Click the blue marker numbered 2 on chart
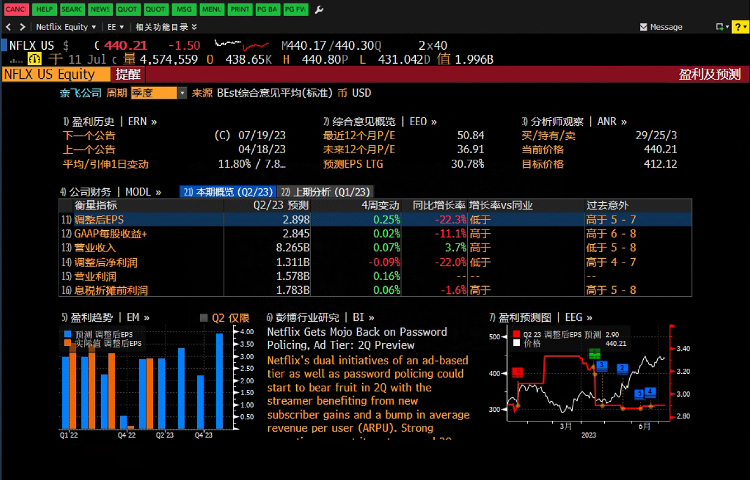Image resolution: width=750 pixels, height=480 pixels. coord(622,368)
